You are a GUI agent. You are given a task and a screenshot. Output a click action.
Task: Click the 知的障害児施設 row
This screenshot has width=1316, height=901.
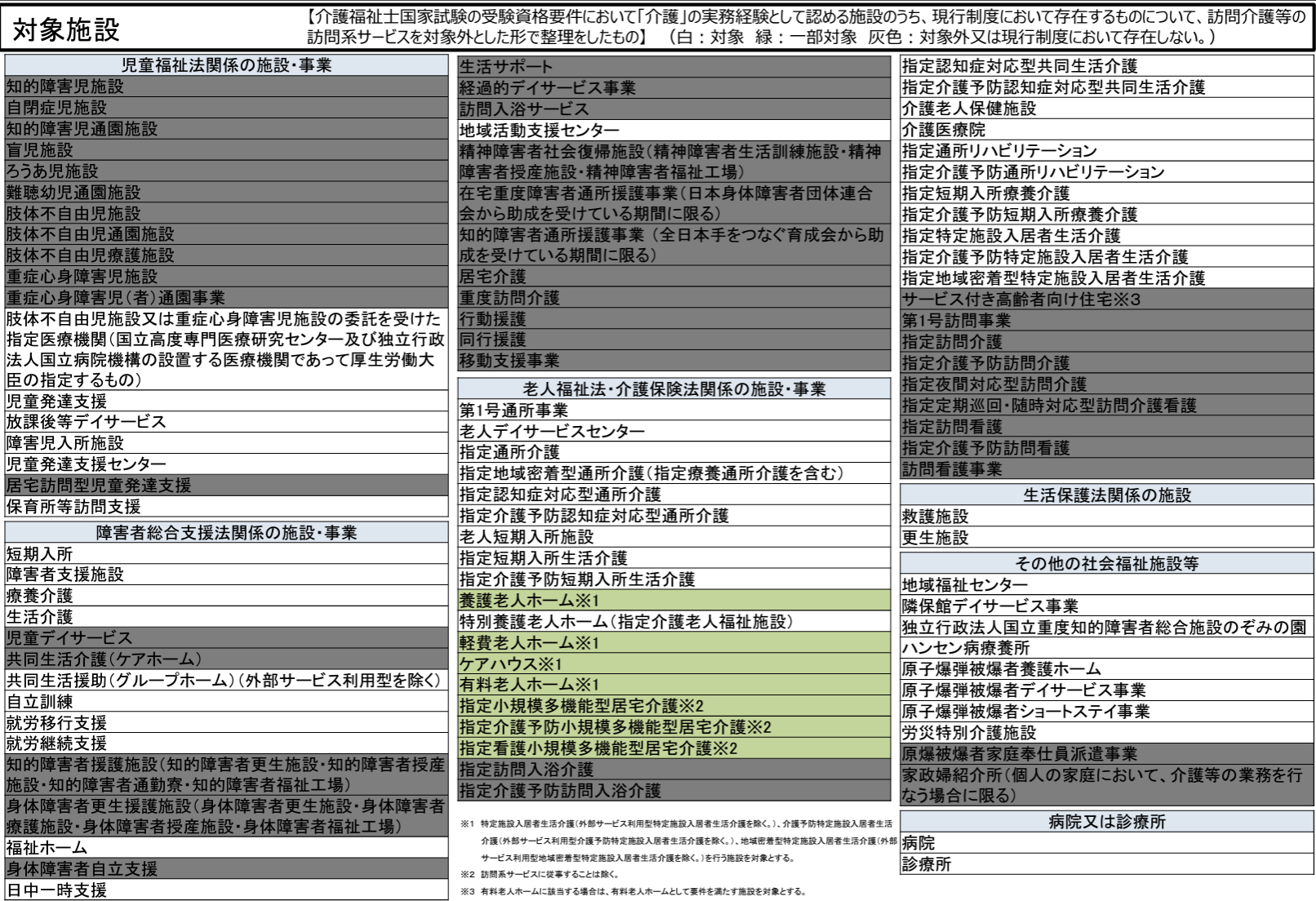point(226,87)
